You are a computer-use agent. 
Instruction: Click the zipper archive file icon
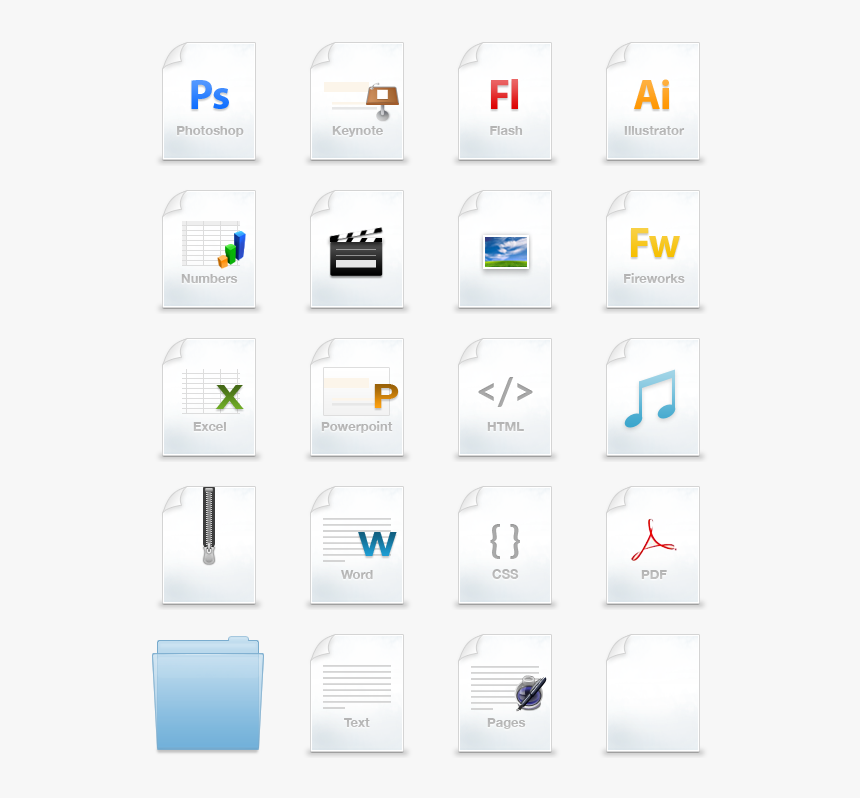click(209, 546)
